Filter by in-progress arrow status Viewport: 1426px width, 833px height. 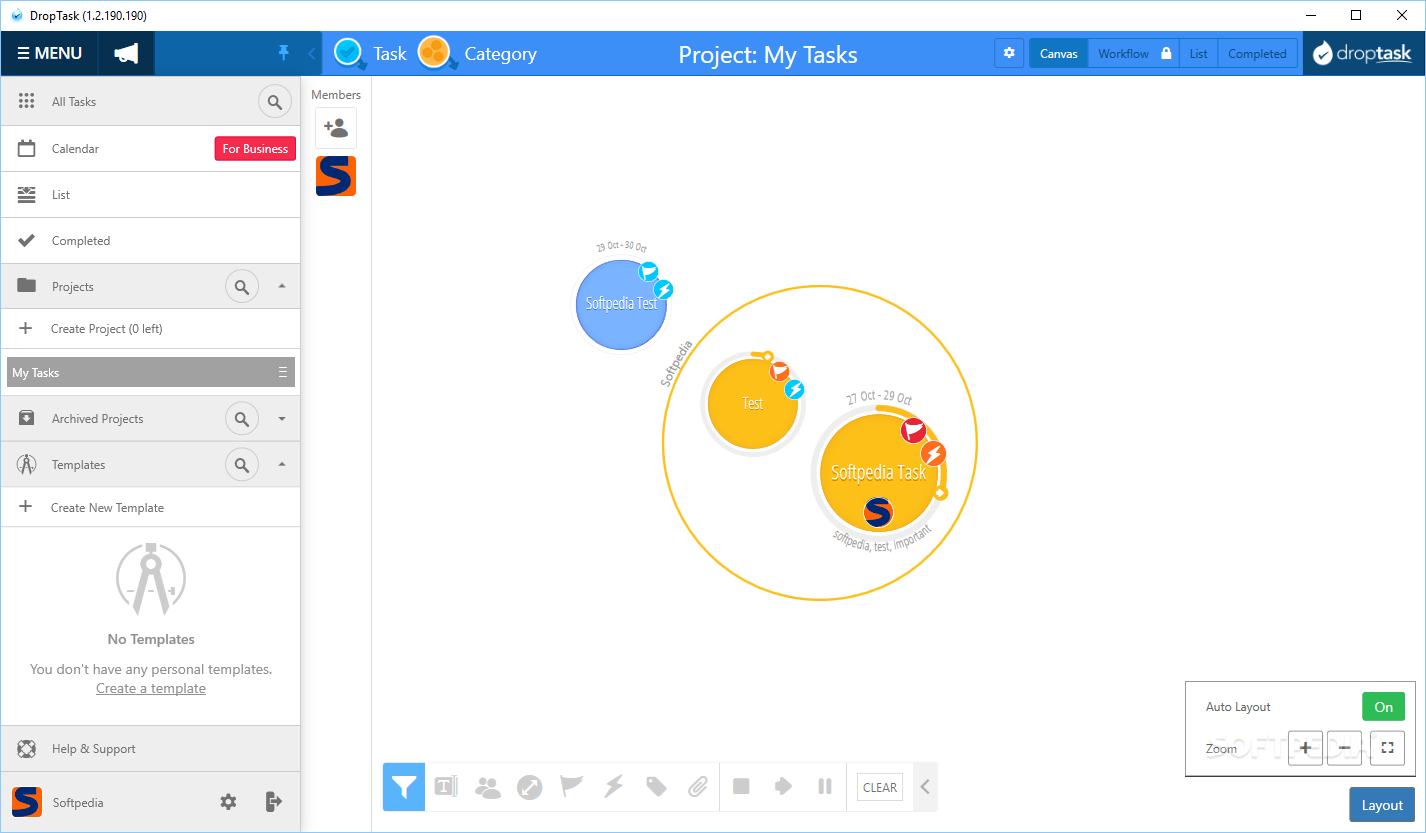783,787
